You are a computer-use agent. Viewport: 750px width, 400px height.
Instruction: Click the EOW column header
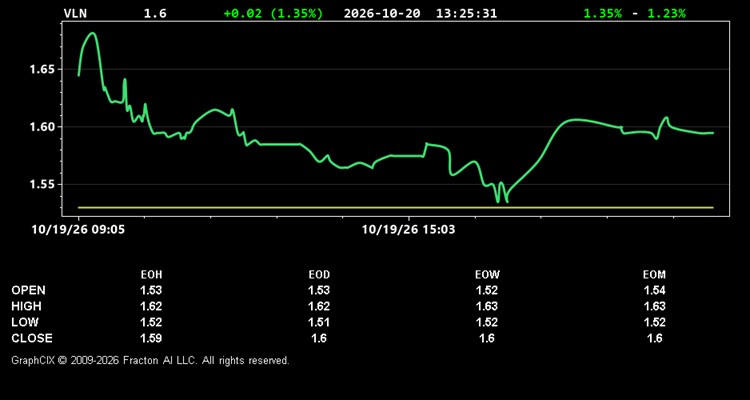point(487,275)
